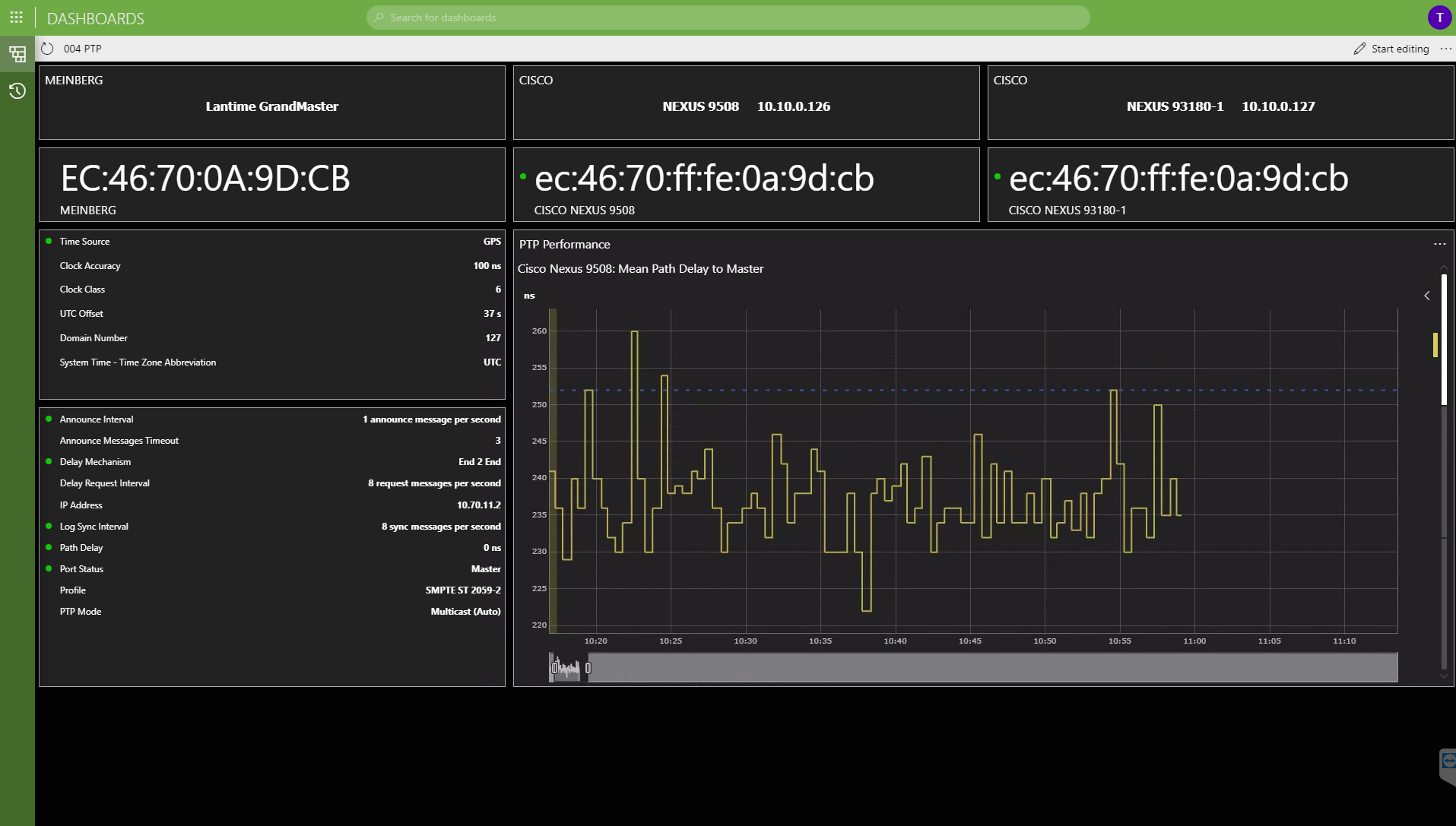Click the Delay Mechanism row label
1456x826 pixels.
tap(95, 462)
